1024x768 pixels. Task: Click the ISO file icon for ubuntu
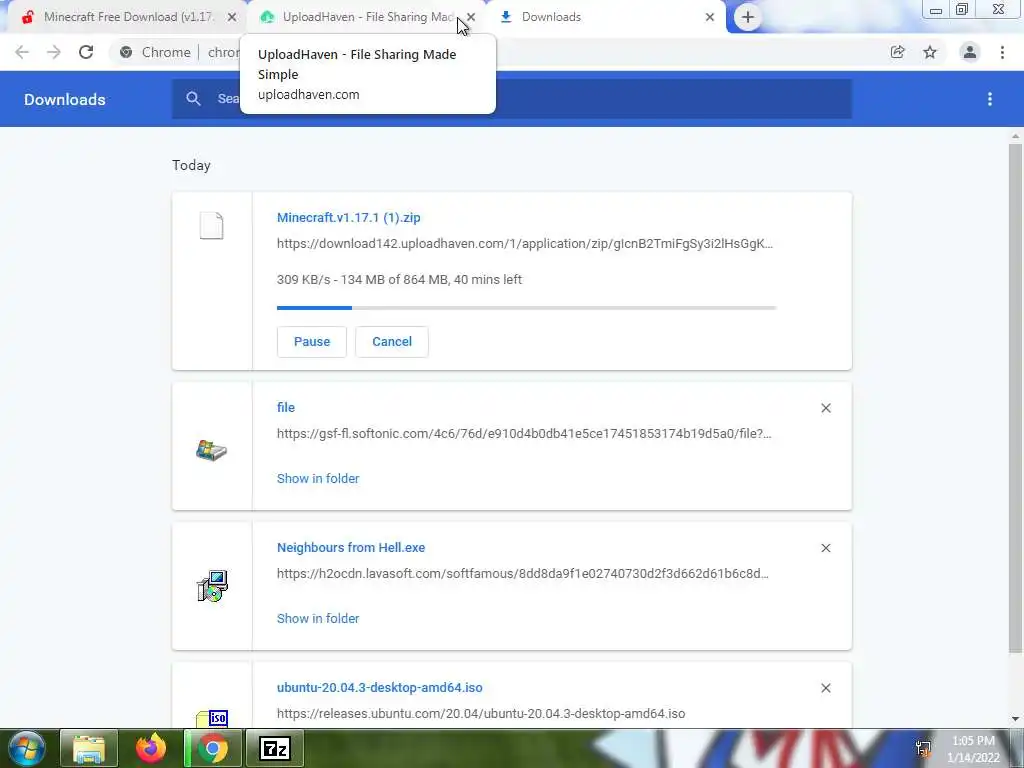point(212,718)
